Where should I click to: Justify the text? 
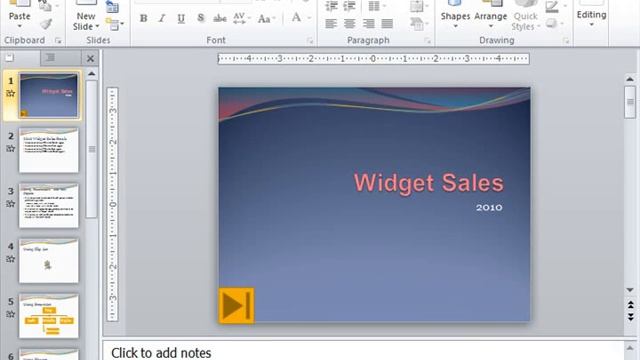(387, 24)
